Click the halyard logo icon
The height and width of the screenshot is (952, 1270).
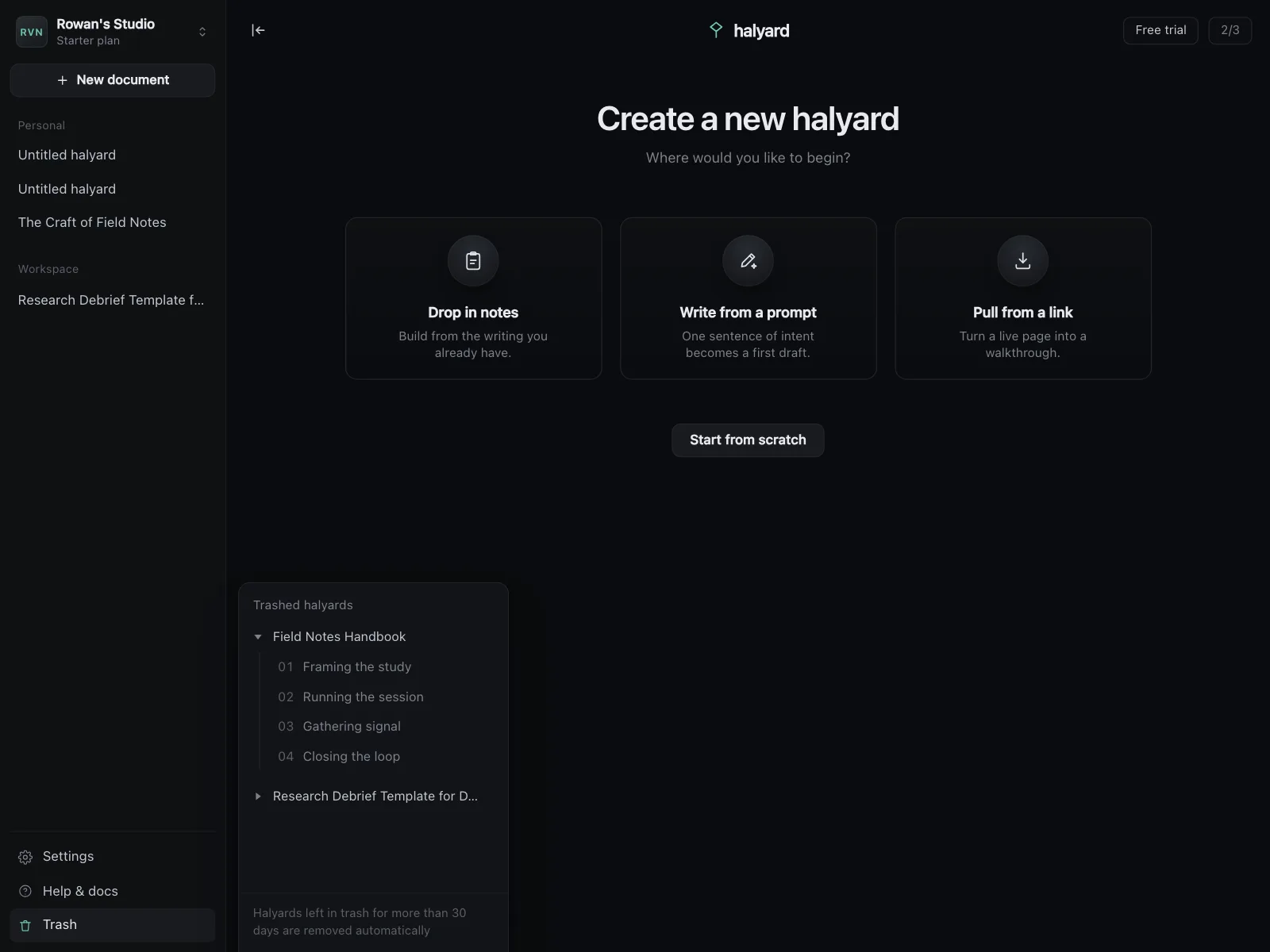click(716, 30)
